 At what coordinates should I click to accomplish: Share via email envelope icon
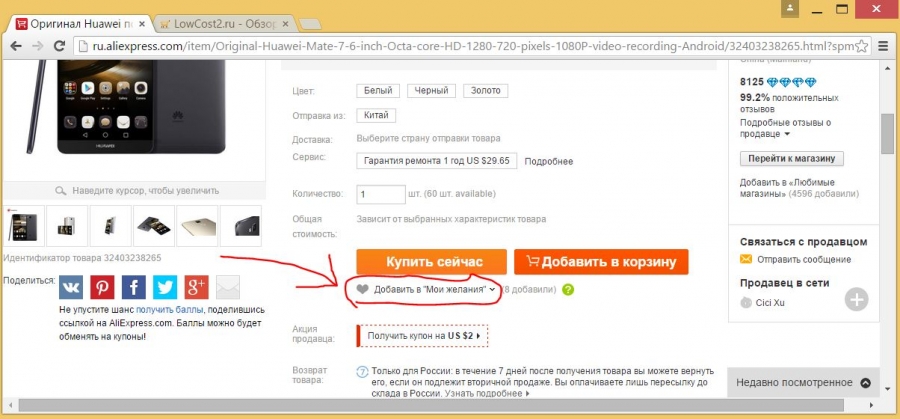point(228,287)
